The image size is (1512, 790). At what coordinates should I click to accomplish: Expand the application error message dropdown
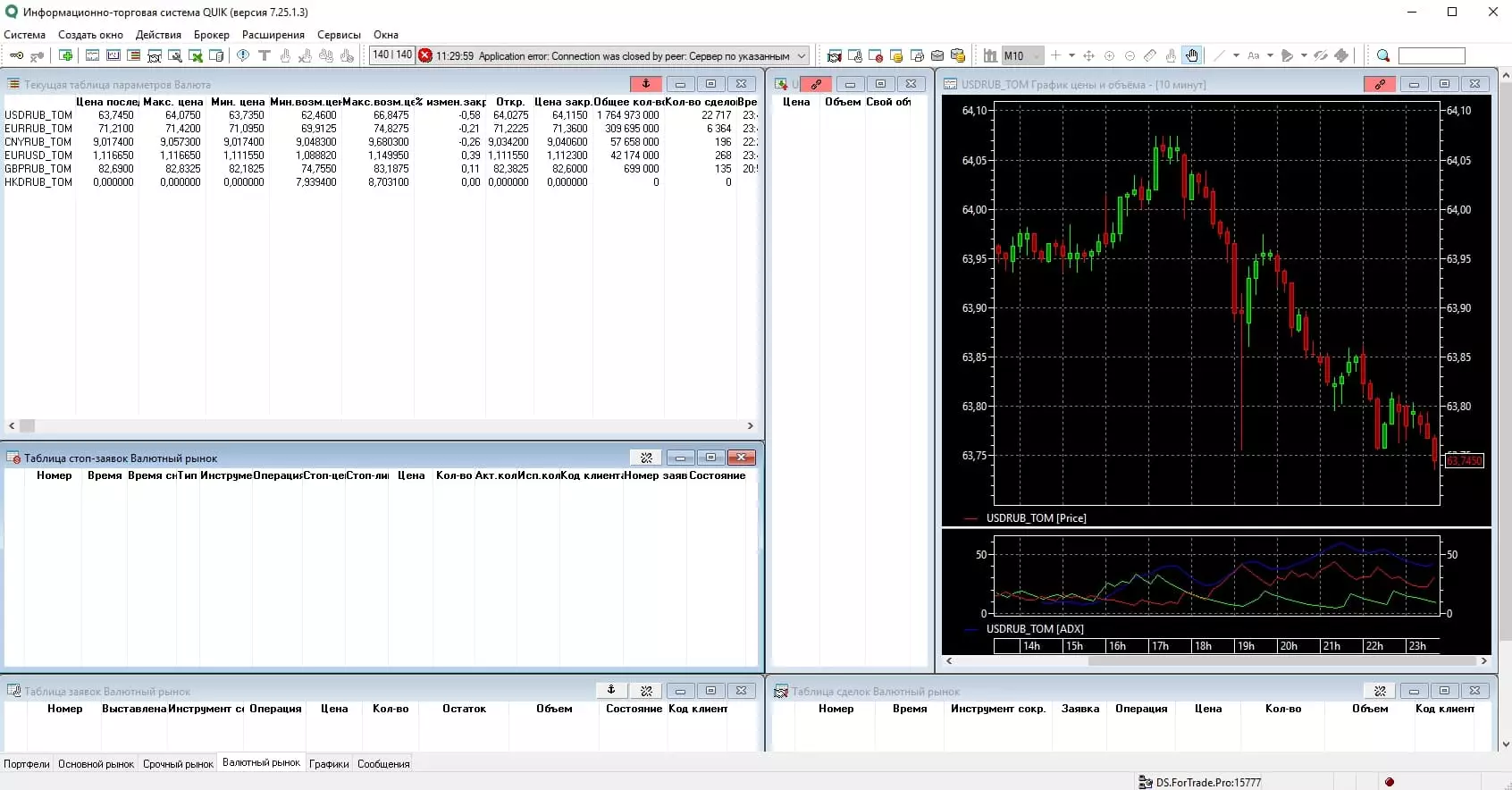pos(802,55)
